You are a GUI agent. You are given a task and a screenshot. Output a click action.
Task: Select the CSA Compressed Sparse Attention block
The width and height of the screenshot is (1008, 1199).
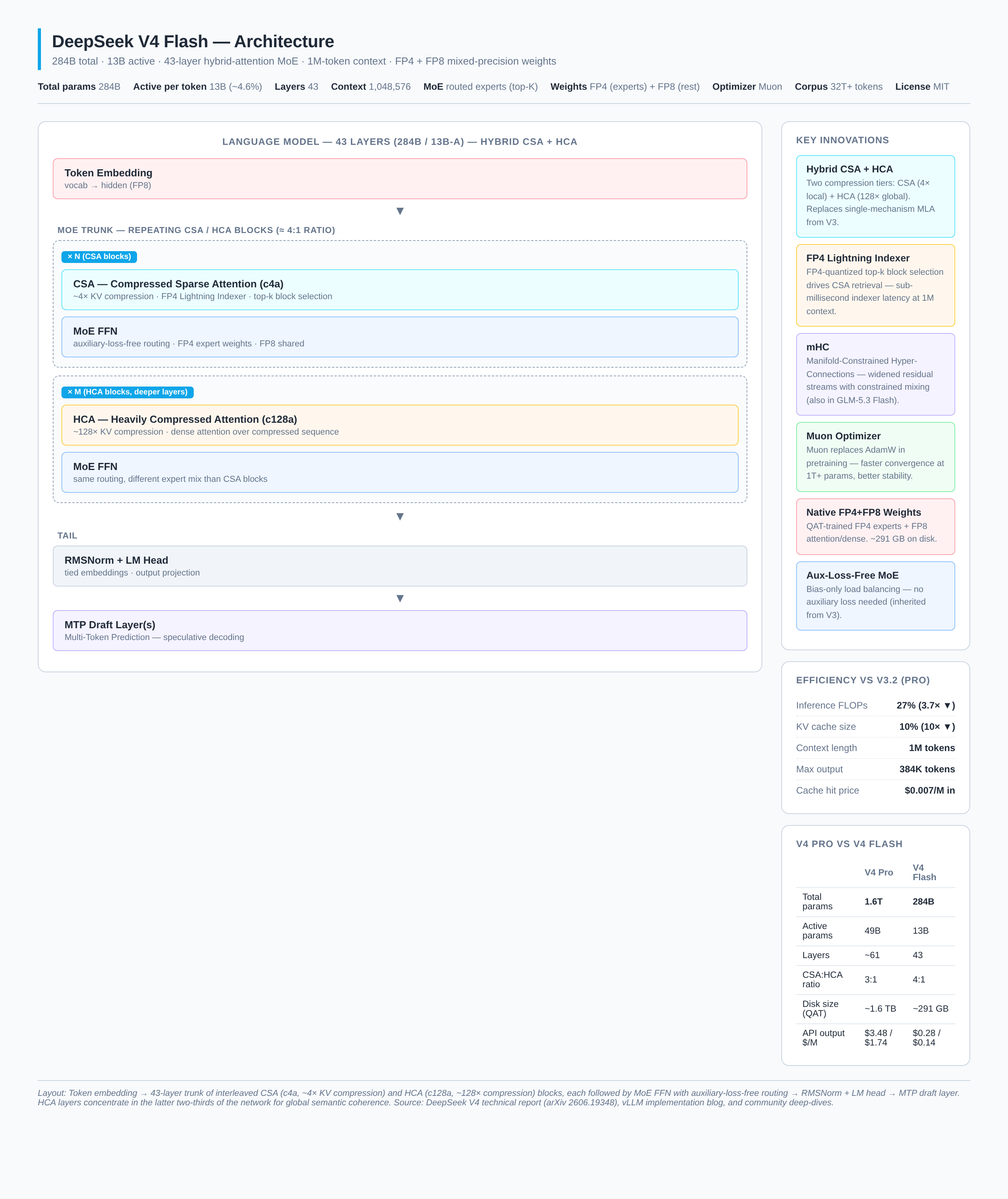coord(399,290)
